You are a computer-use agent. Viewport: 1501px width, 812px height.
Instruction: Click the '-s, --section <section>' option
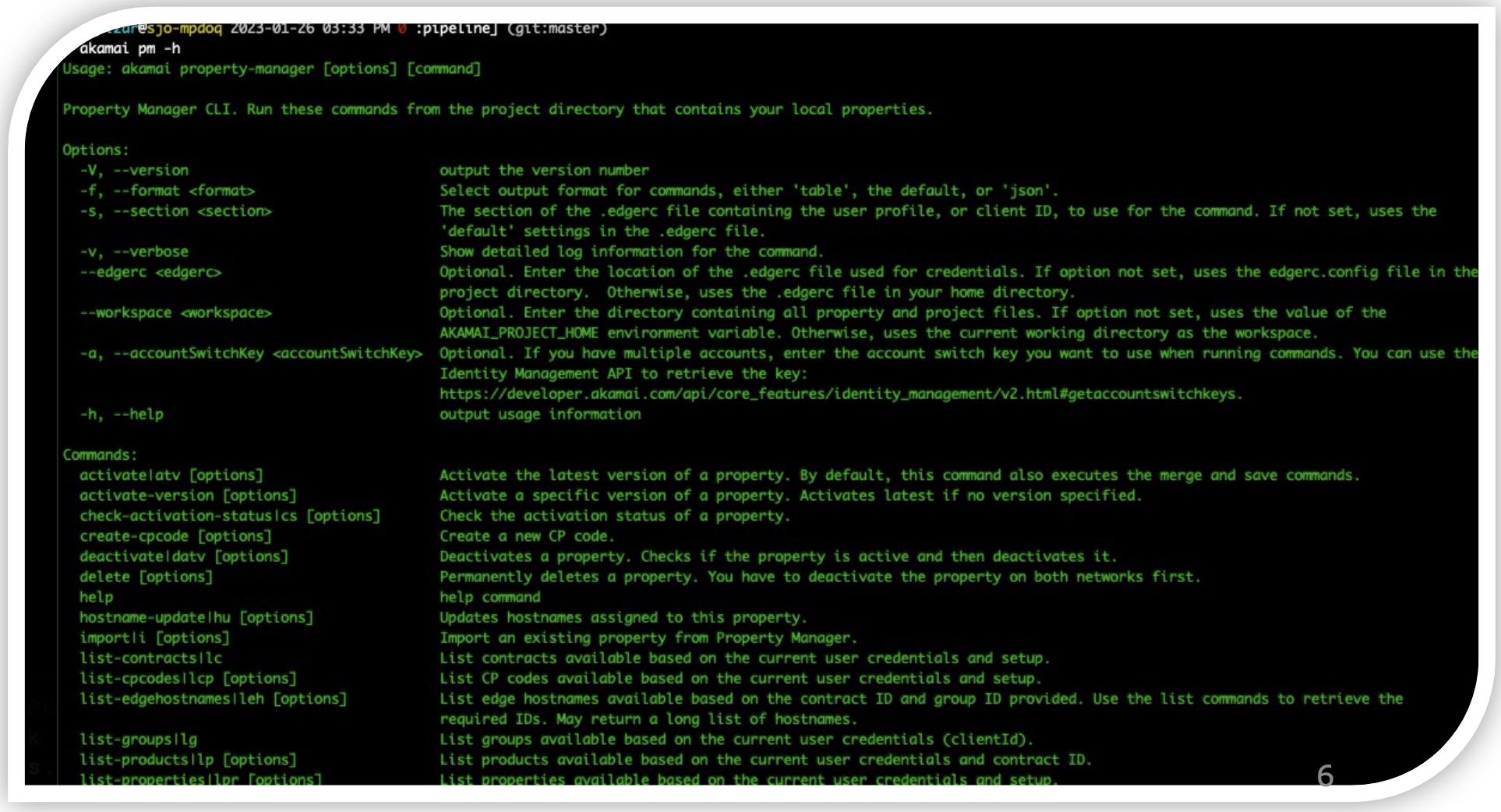point(175,210)
